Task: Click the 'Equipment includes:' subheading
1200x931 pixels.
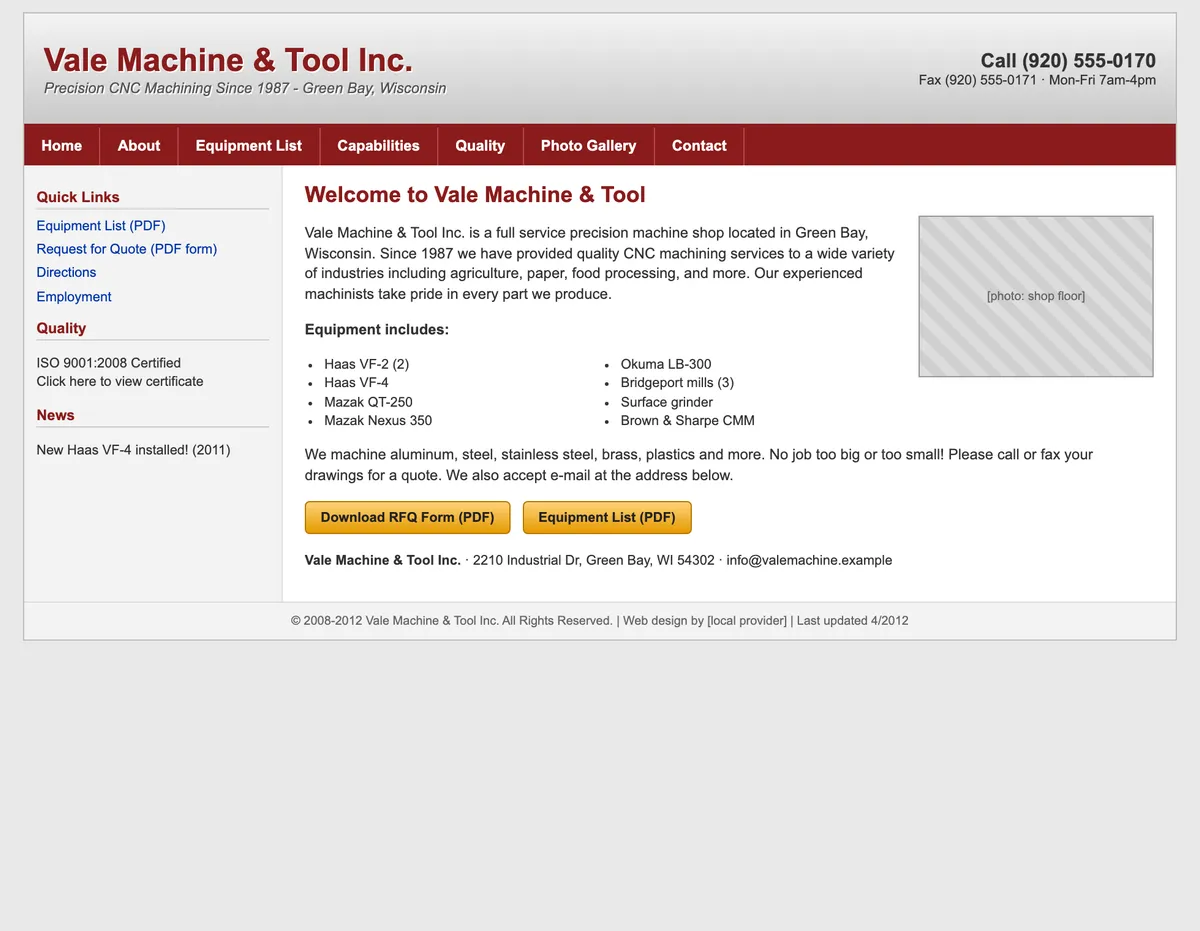Action: coord(377,329)
